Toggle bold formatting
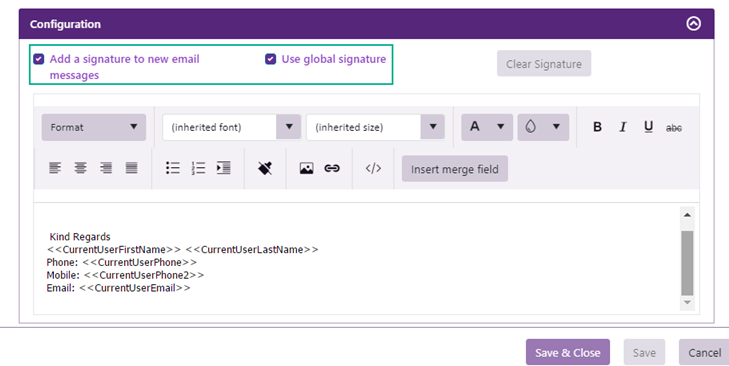This screenshot has width=729, height=366. 597,127
